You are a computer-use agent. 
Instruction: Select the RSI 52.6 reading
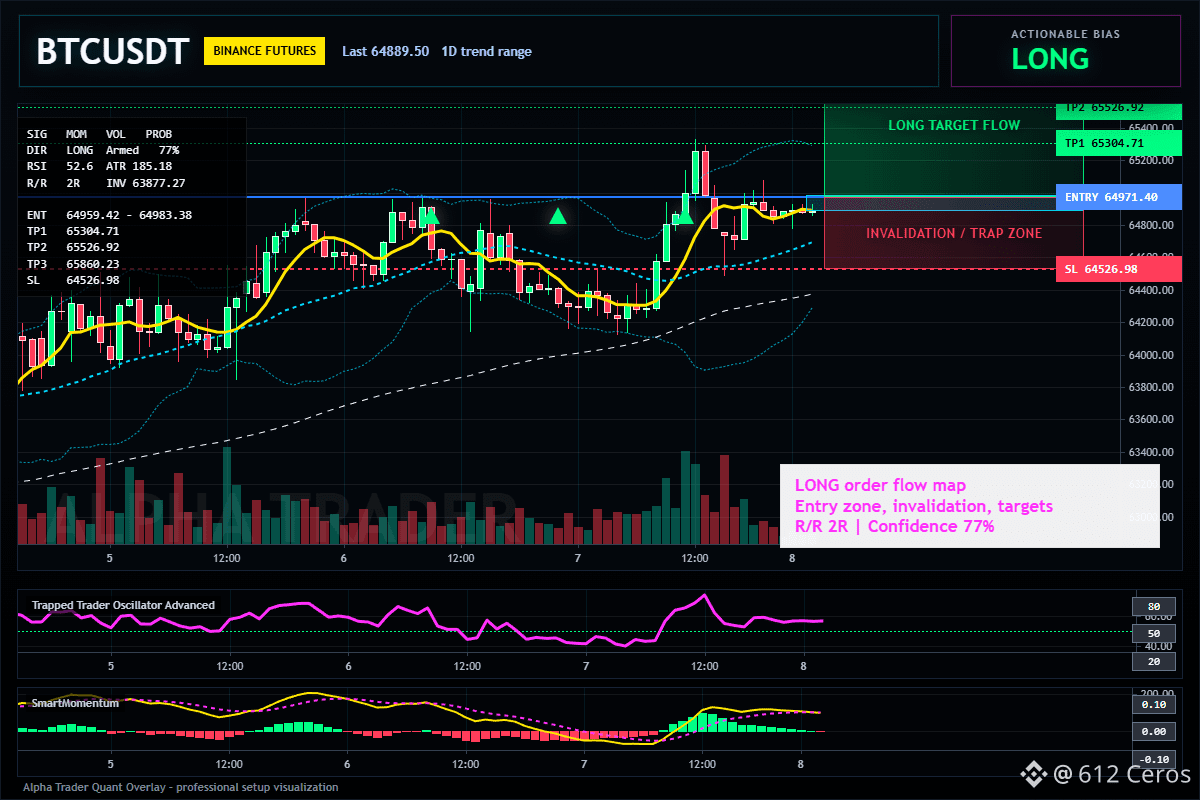60,166
